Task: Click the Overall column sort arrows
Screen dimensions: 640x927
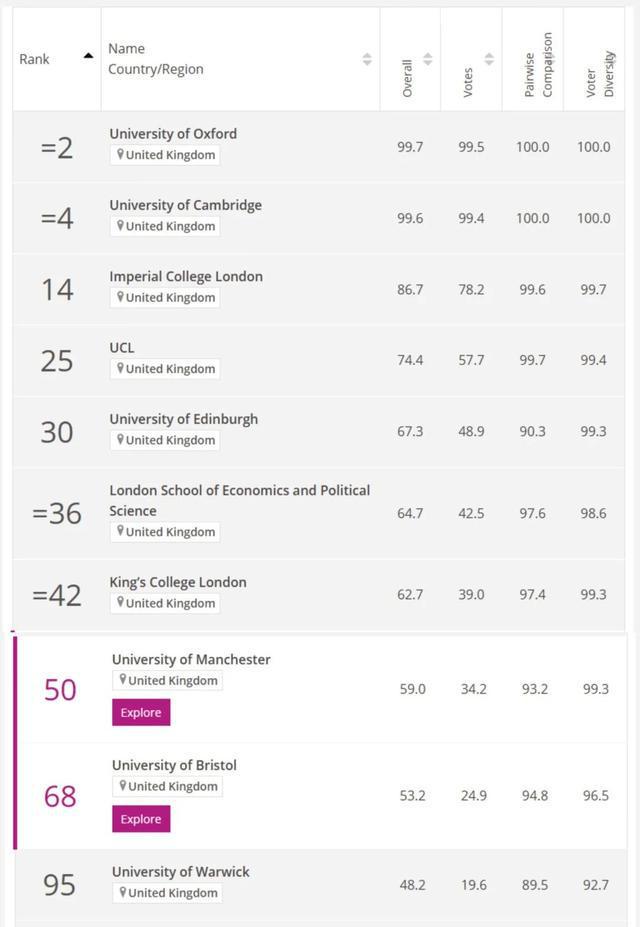Action: pyautogui.click(x=428, y=59)
